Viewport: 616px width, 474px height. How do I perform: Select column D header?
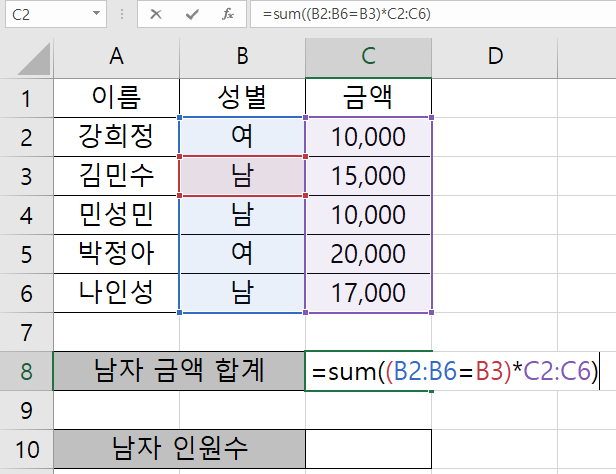[495, 56]
